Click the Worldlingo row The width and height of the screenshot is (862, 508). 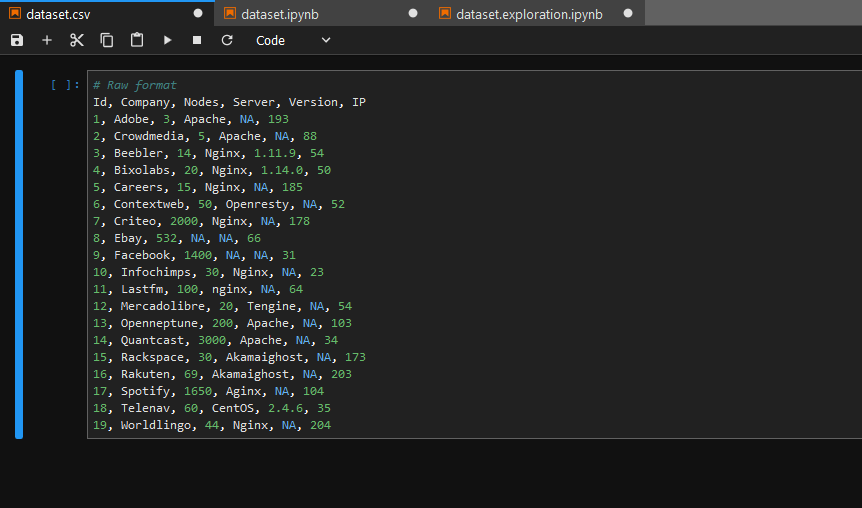[x=212, y=426]
